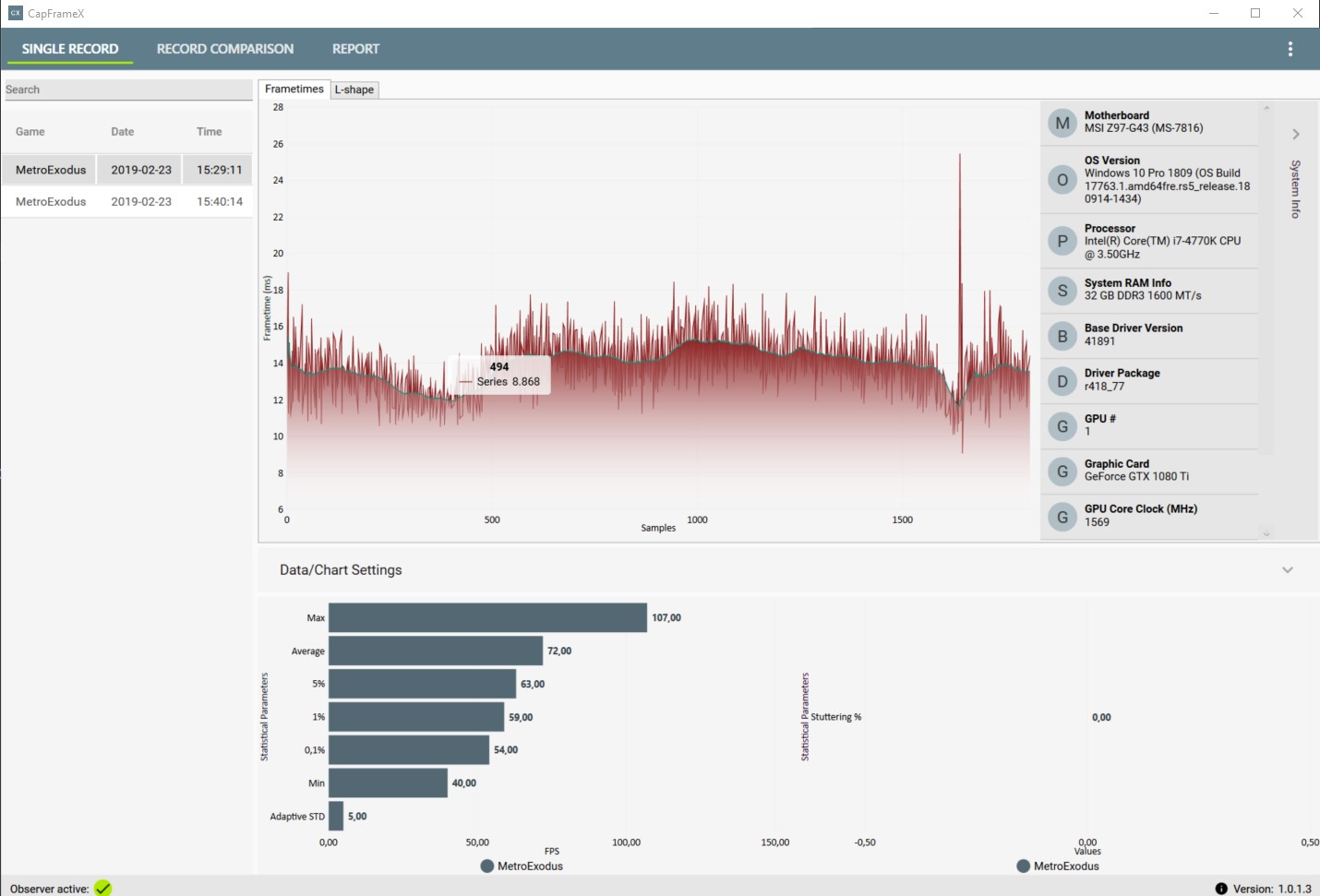This screenshot has height=896, width=1320.
Task: Sort records by Date column header
Action: [x=122, y=132]
